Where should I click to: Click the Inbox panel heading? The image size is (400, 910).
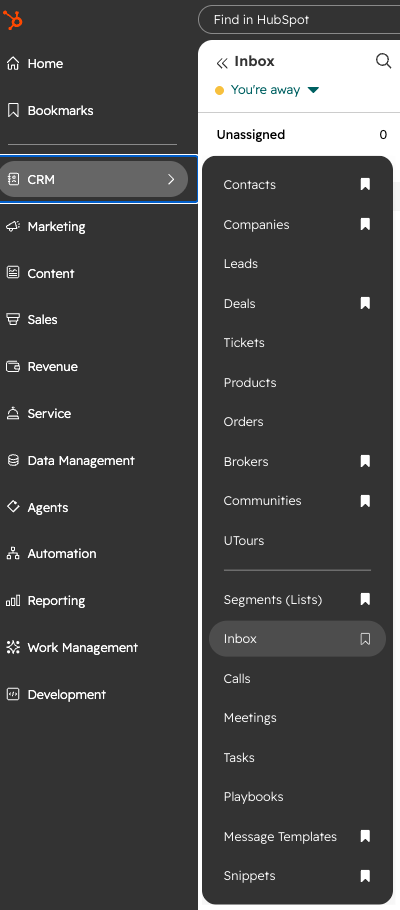click(254, 61)
